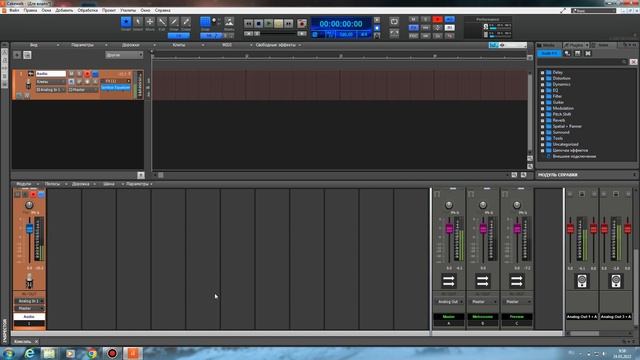Screen dimensions: 640x360
Task: Select the Select tool
Action: tap(138, 22)
